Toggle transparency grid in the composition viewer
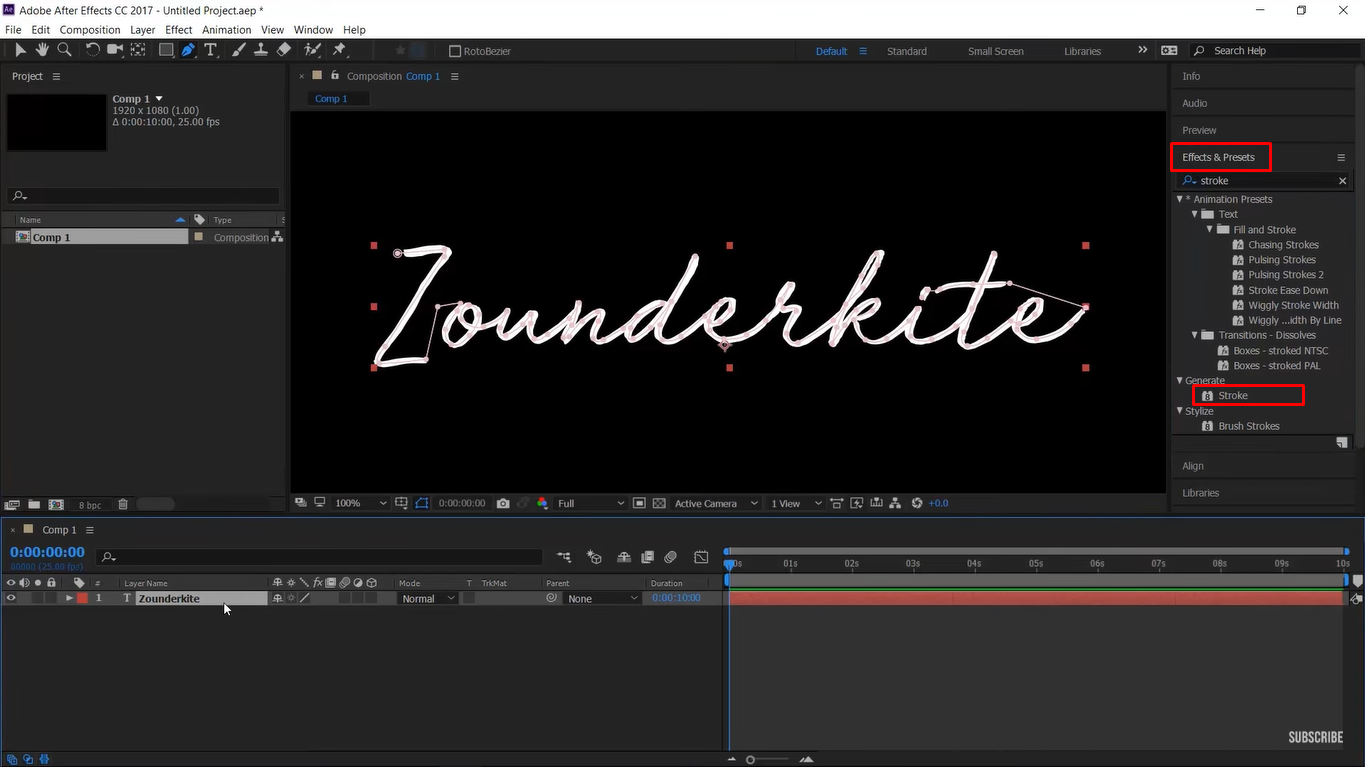 tap(659, 503)
